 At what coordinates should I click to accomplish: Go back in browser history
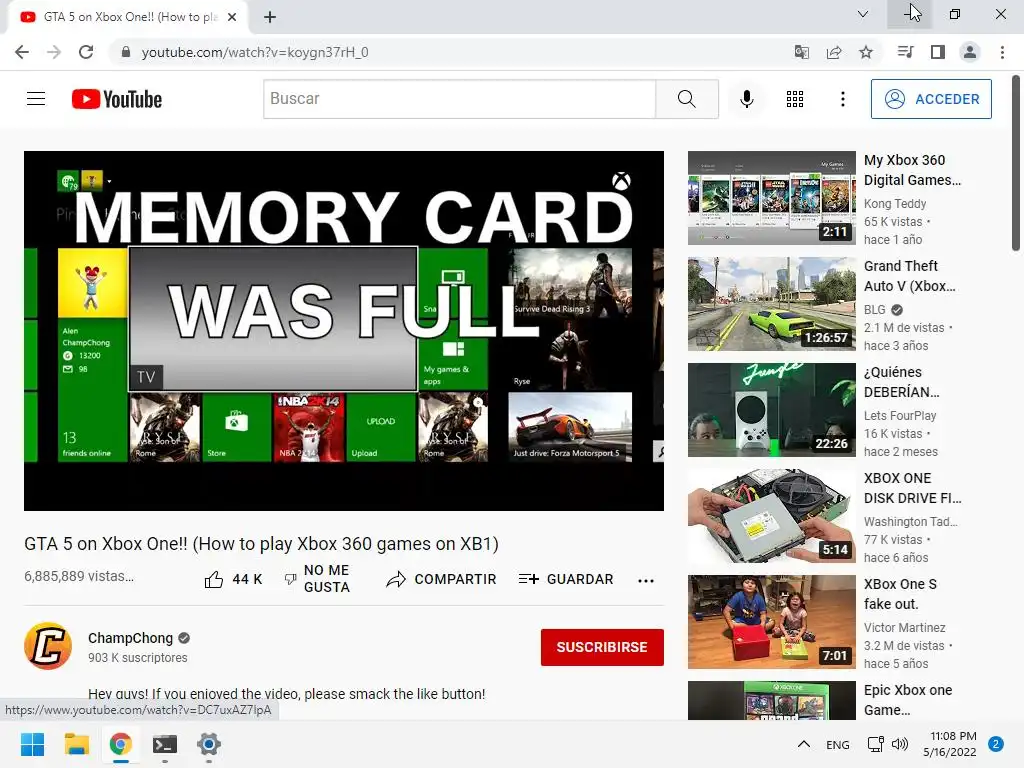point(22,52)
